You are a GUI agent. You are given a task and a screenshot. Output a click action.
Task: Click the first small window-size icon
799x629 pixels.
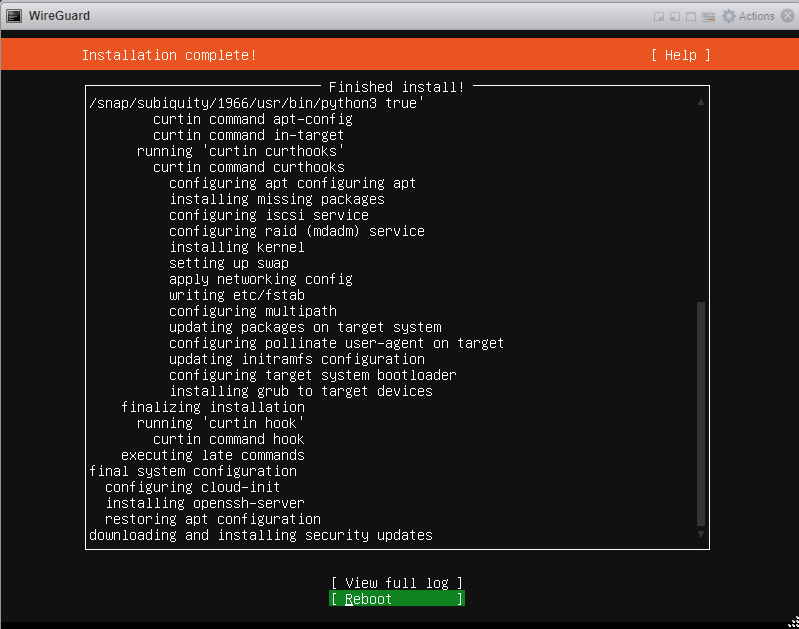(658, 16)
